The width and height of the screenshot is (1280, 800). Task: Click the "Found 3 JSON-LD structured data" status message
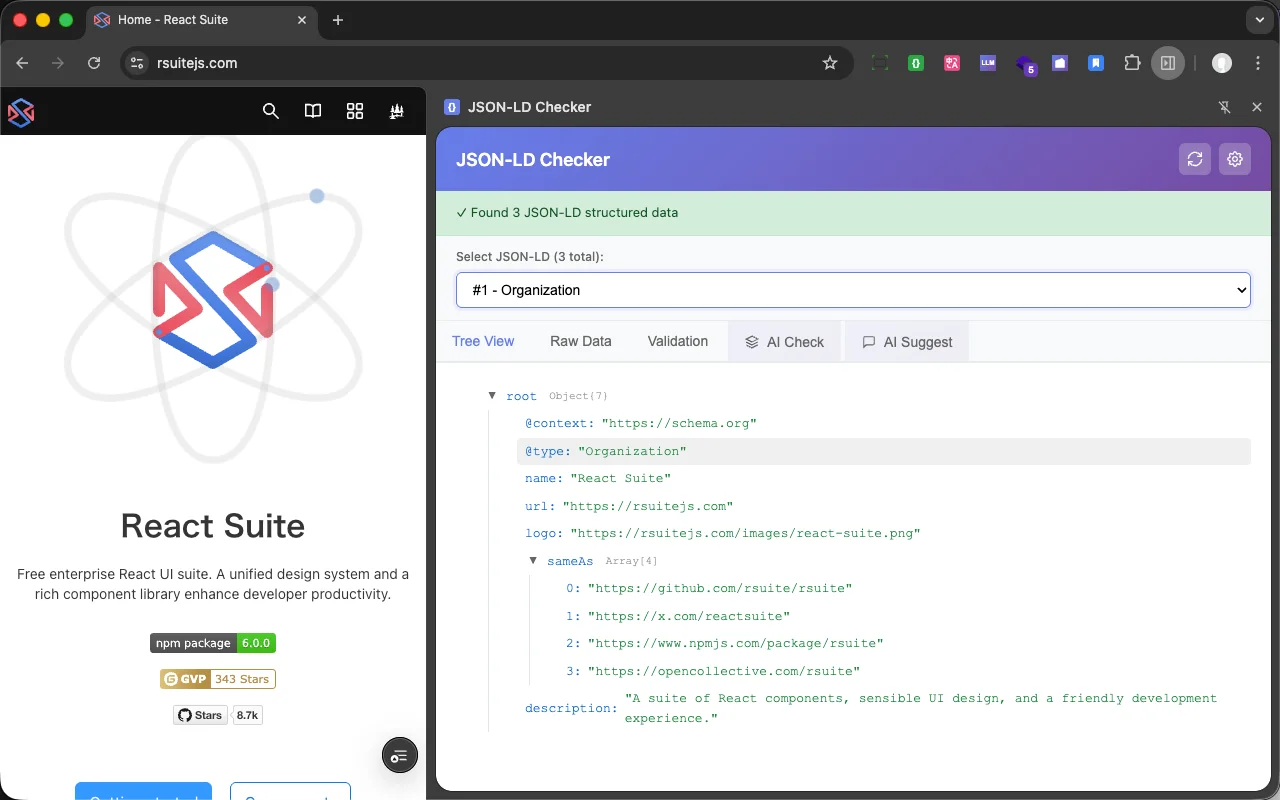click(x=567, y=212)
